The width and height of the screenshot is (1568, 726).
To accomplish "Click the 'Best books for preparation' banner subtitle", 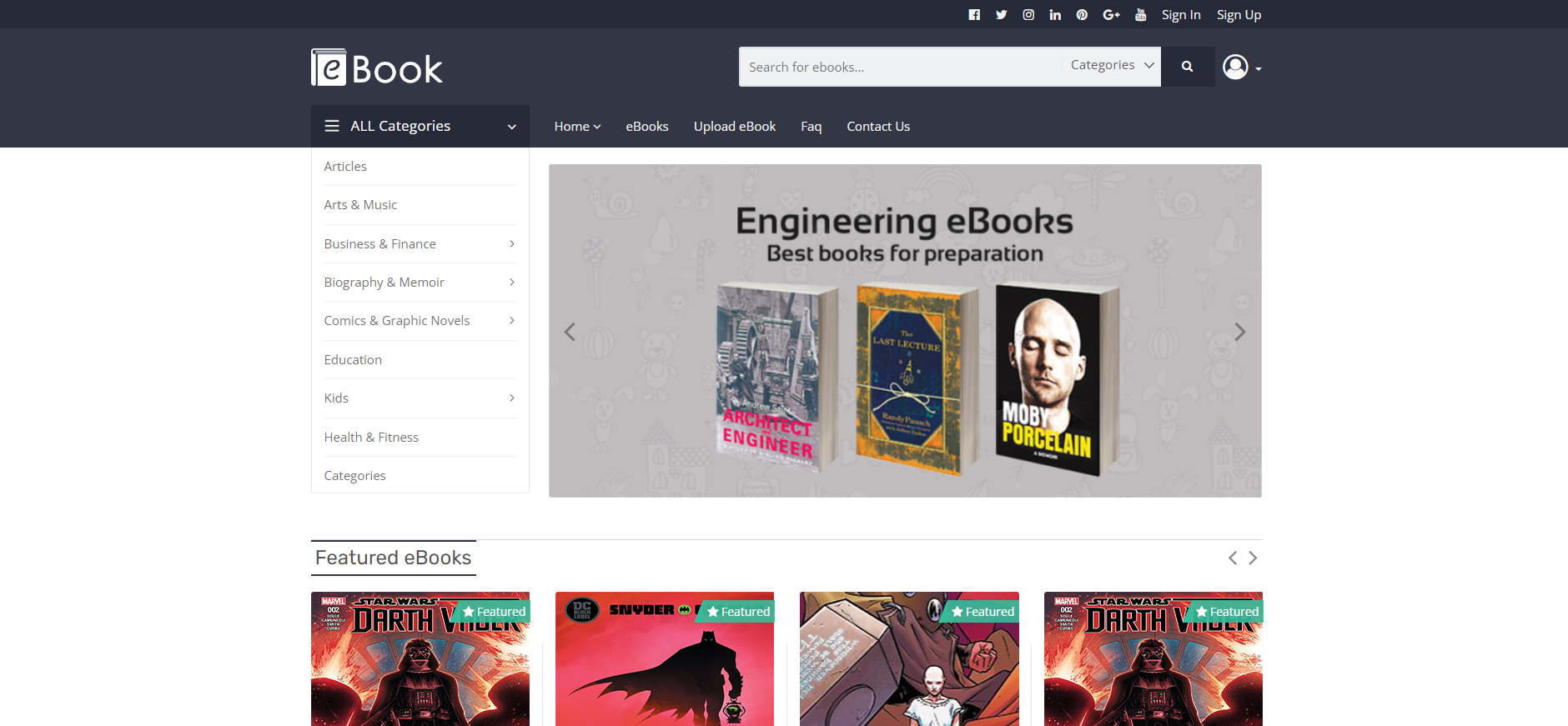I will 905,253.
